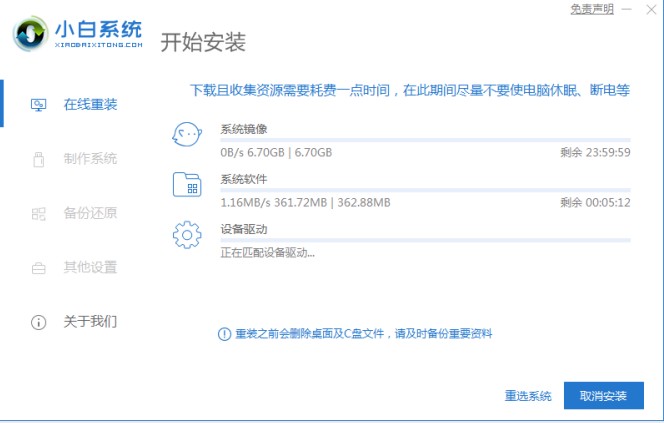Click the 制作系统 USB drive icon
Viewport: 664px width, 423px height.
point(39,159)
